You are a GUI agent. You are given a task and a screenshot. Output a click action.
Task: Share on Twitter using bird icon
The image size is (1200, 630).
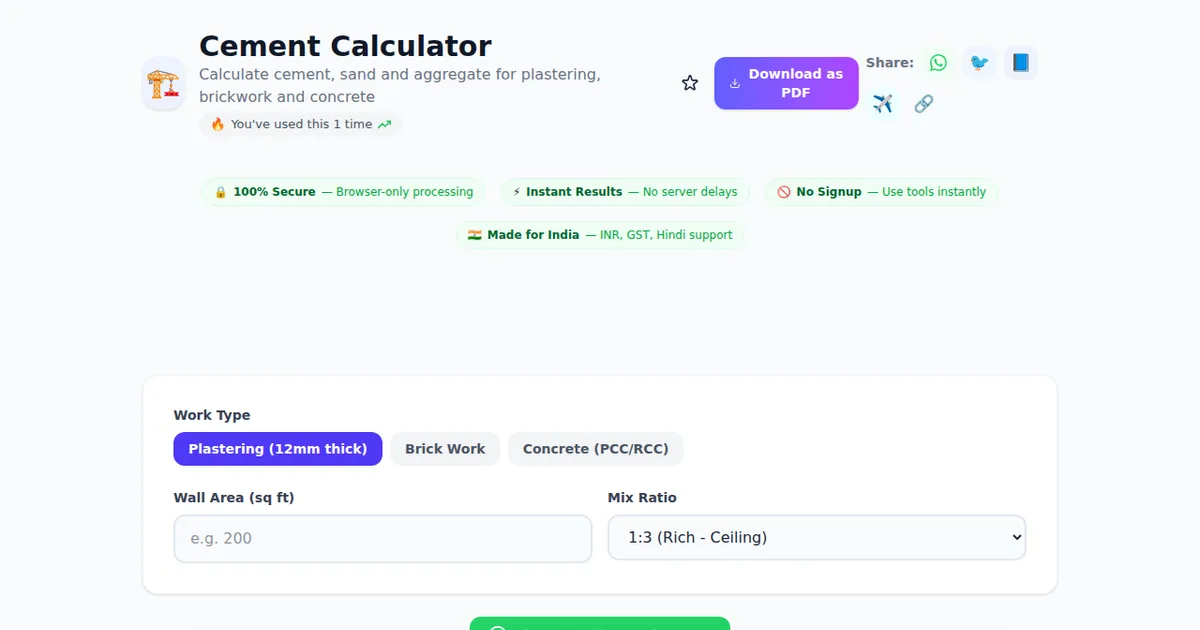tap(979, 63)
